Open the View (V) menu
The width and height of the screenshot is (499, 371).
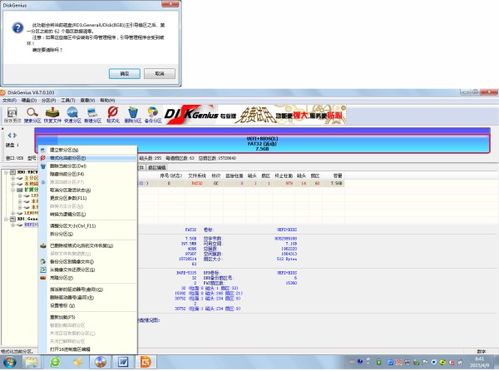coord(88,100)
